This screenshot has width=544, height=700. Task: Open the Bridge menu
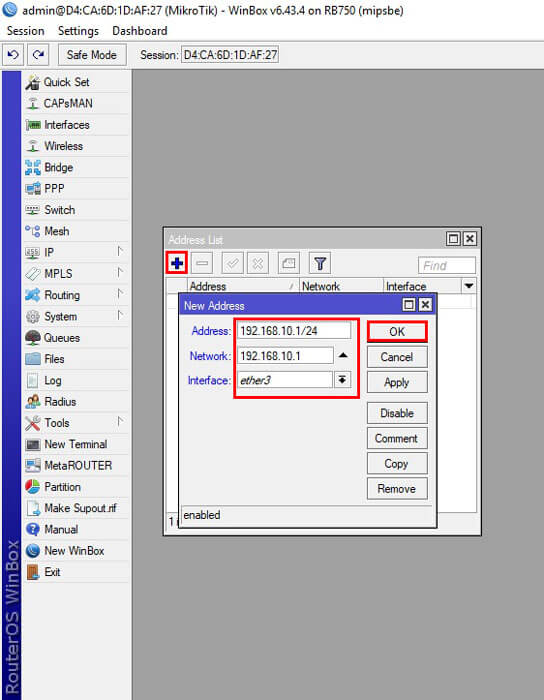tap(76, 167)
